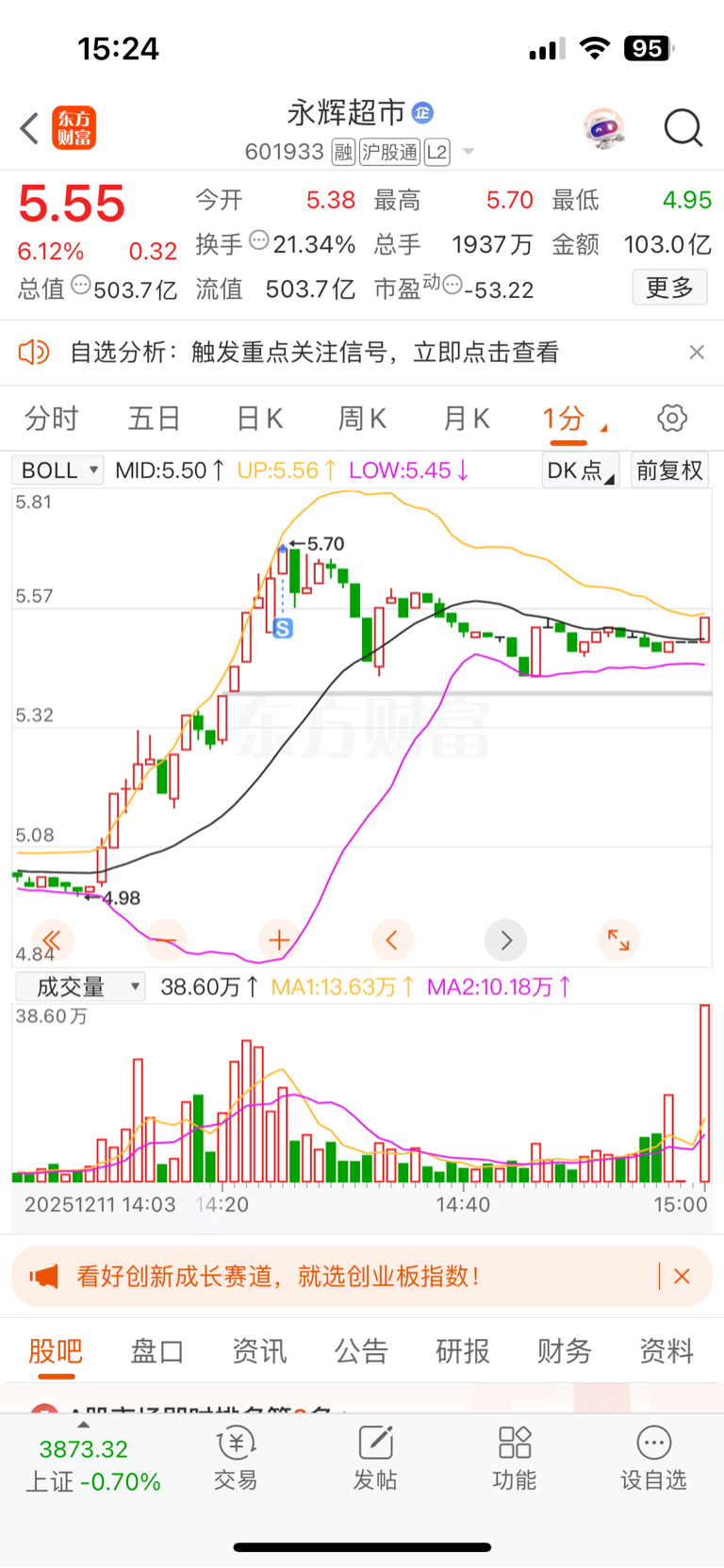This screenshot has width=724, height=1568.
Task: Tap the 金额 103.0亿 value
Action: click(667, 244)
